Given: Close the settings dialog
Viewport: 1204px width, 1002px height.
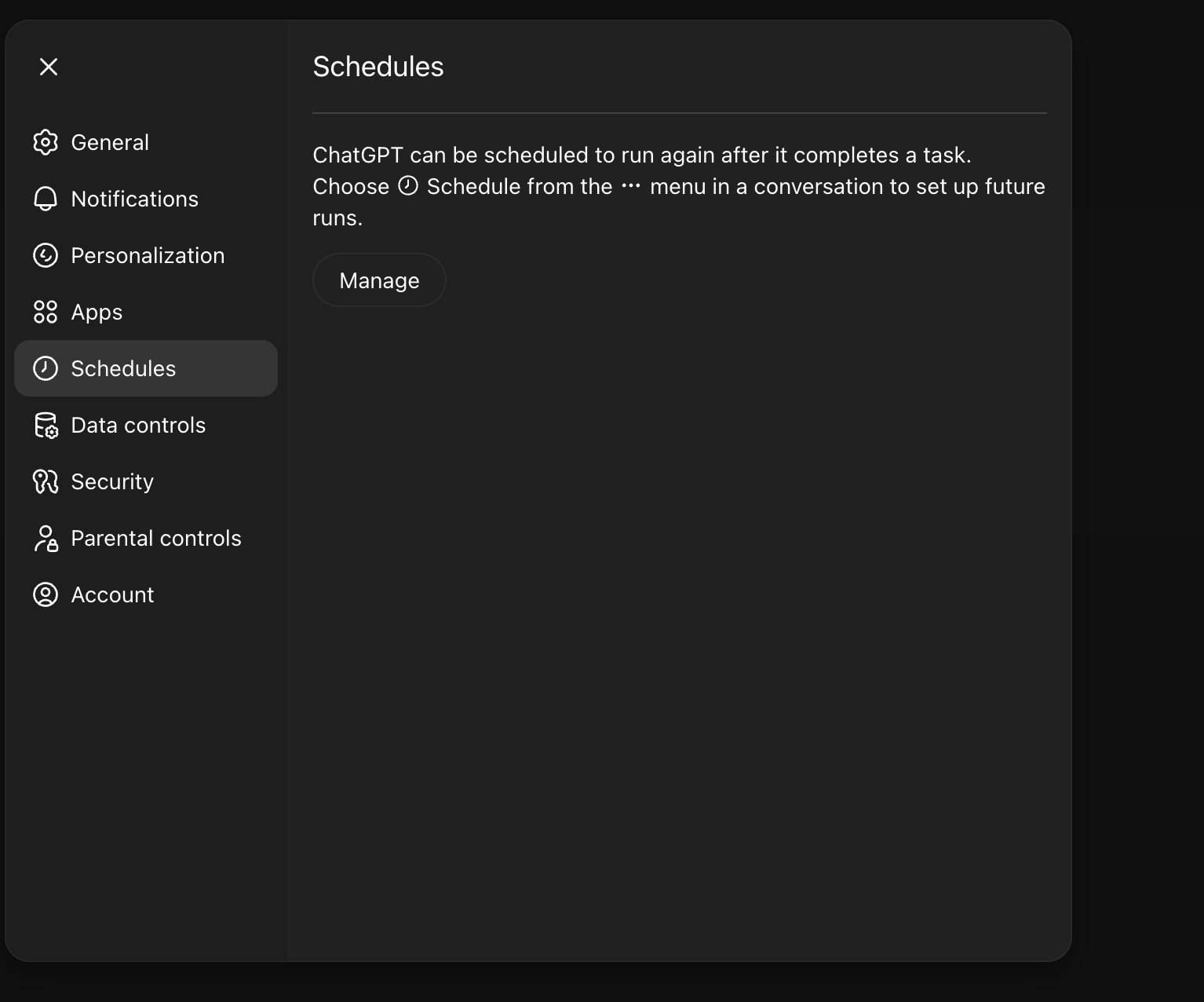Looking at the screenshot, I should coord(49,67).
